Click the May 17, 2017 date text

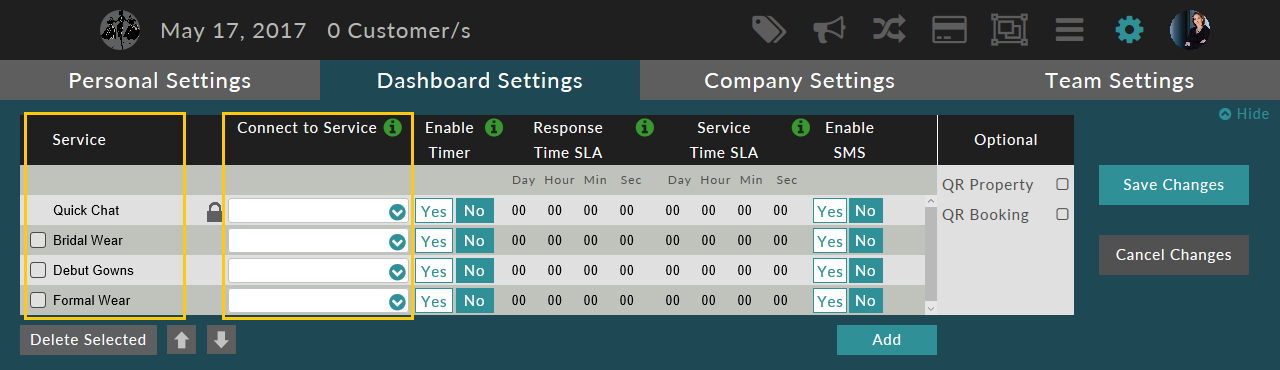point(233,31)
